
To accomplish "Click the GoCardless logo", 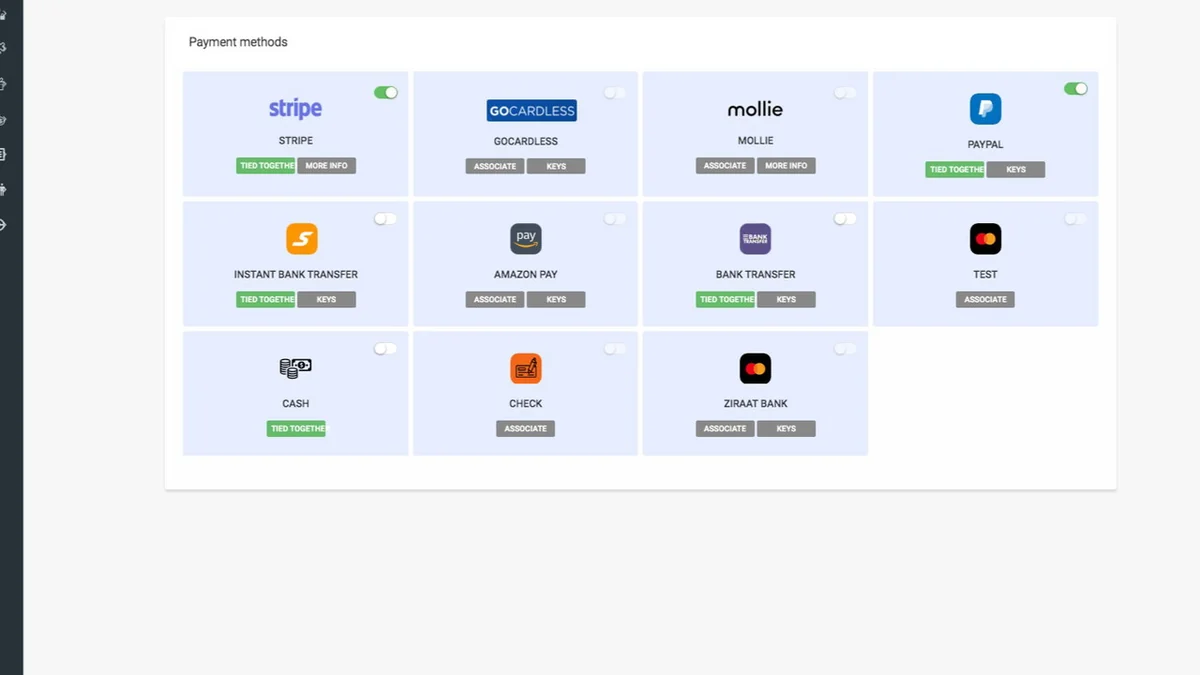I will [x=532, y=110].
